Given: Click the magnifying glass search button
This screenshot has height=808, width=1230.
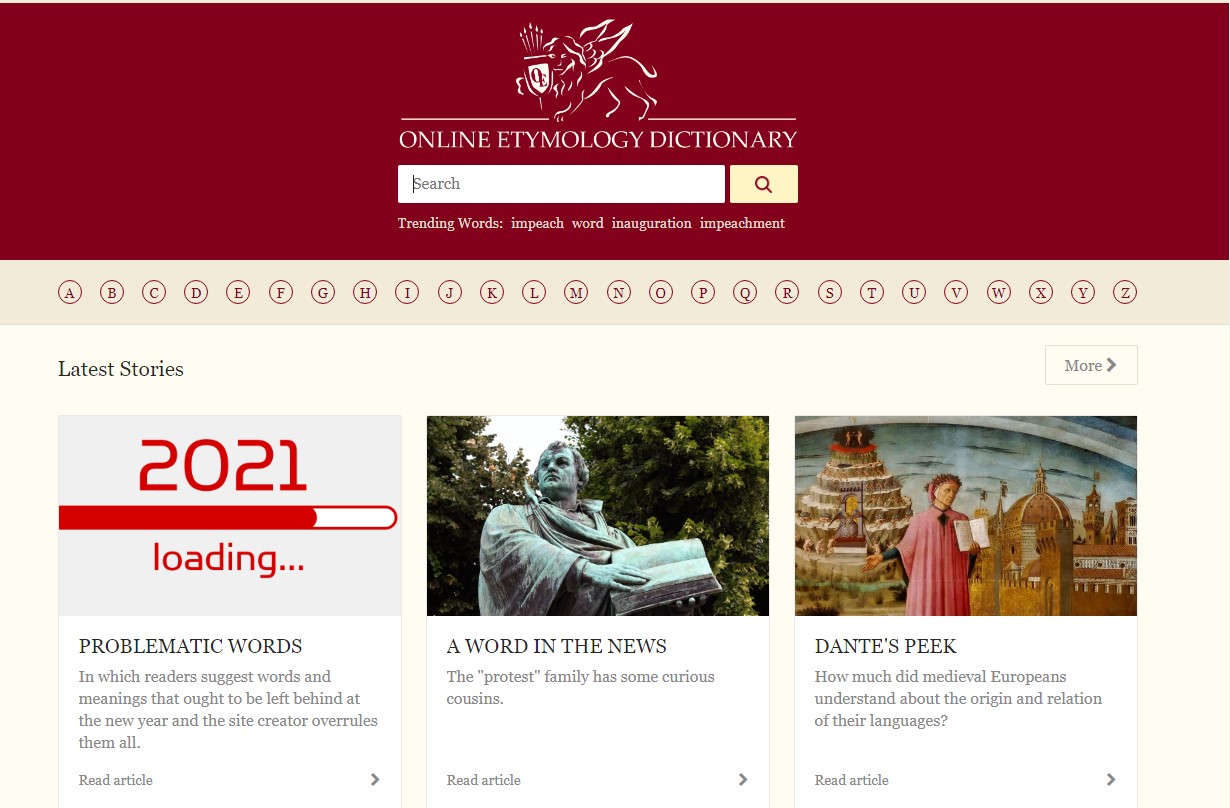Looking at the screenshot, I should point(763,184).
